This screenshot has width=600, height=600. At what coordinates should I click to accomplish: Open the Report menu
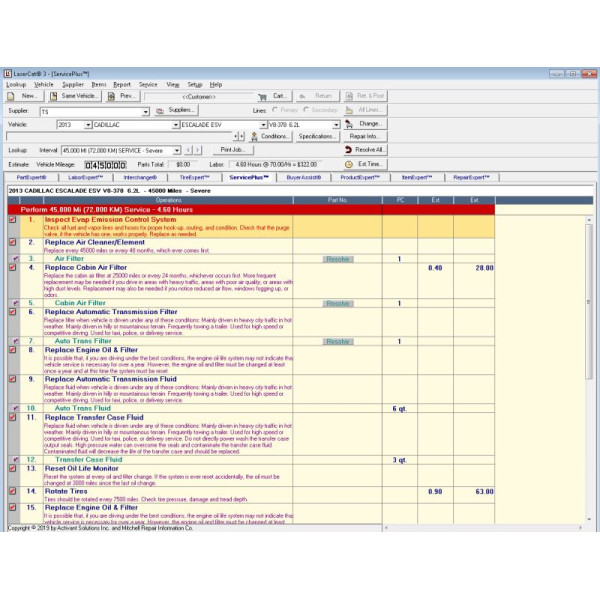[121, 85]
